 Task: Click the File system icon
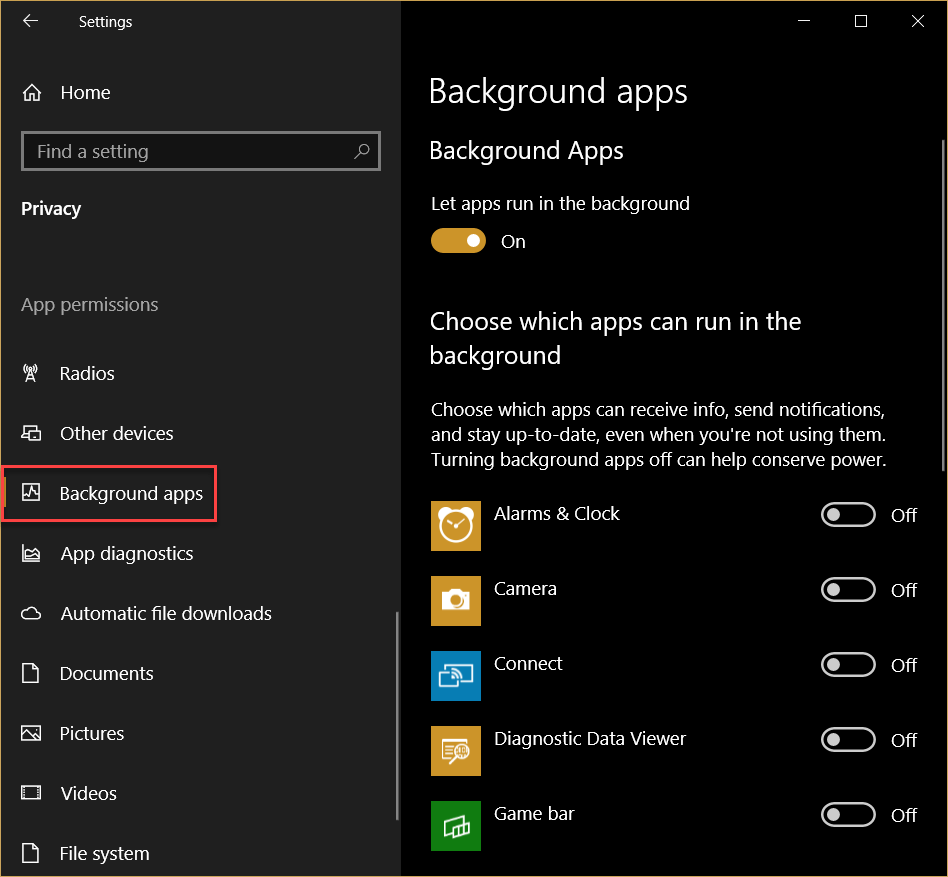point(30,853)
